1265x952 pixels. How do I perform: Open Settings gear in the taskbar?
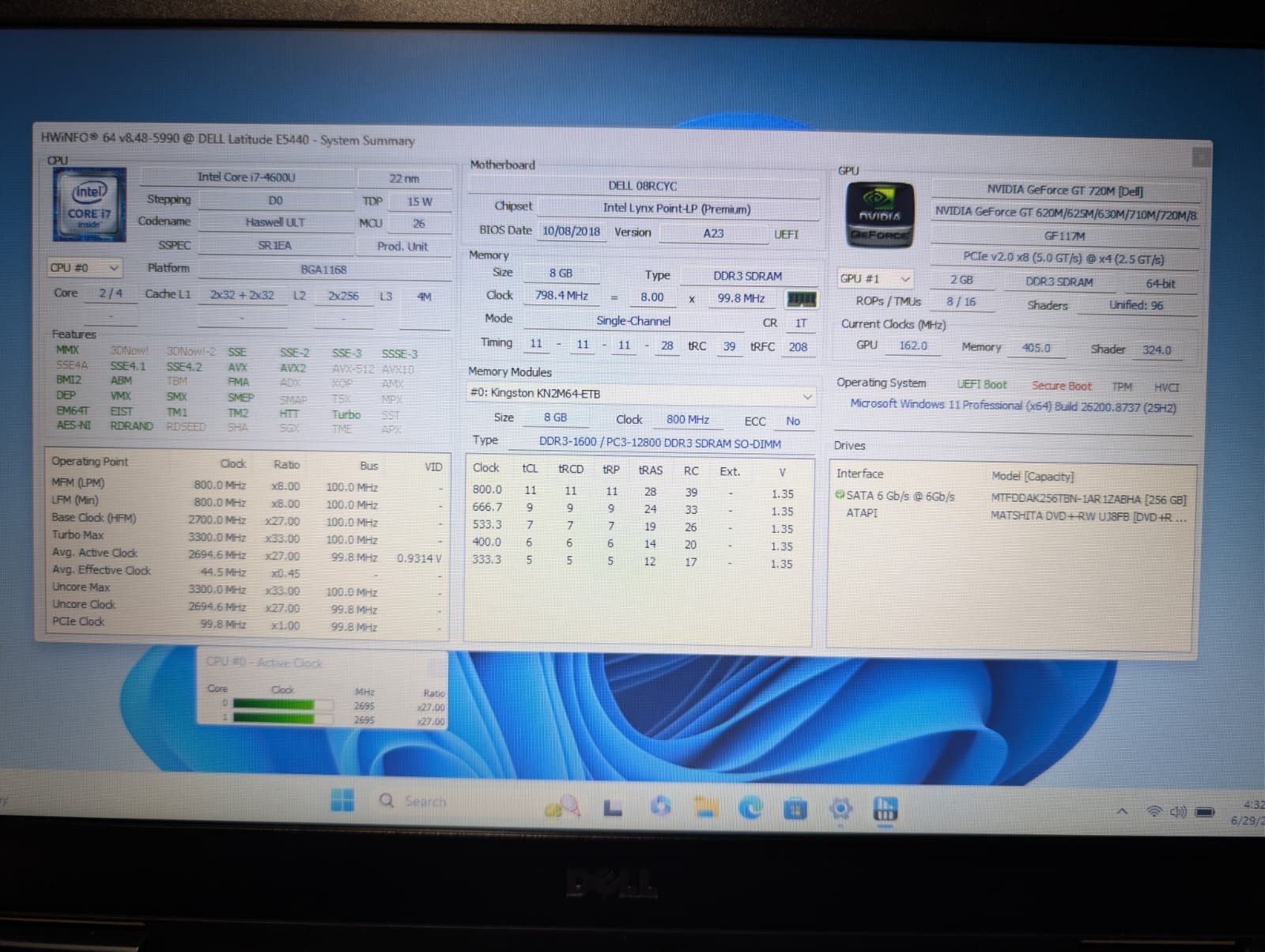840,809
